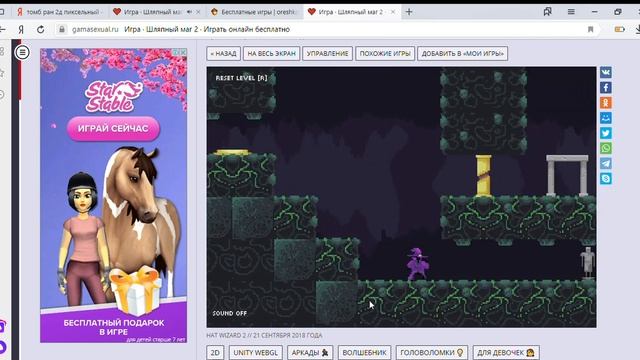This screenshot has width=640, height=360.
Task: Open the 2D tag link
Action: (215, 353)
